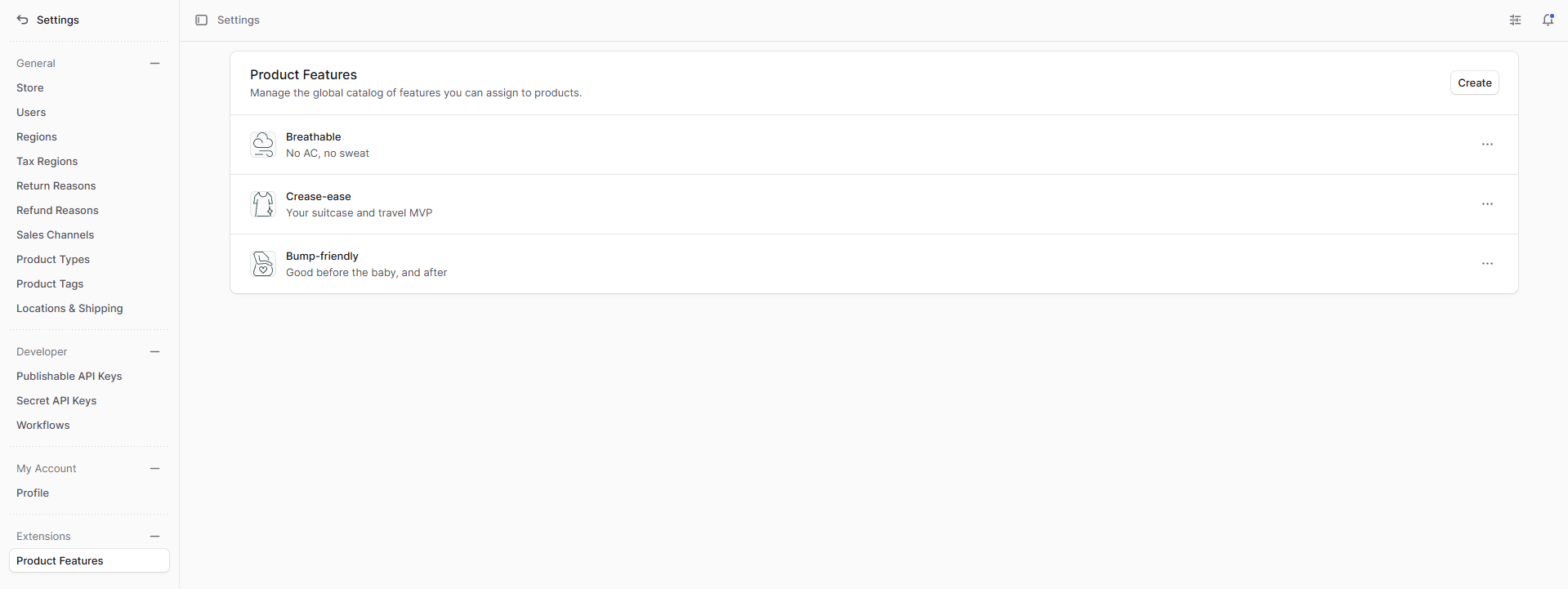Click the Crease-ease shirt icon
The image size is (1568, 589).
263,204
